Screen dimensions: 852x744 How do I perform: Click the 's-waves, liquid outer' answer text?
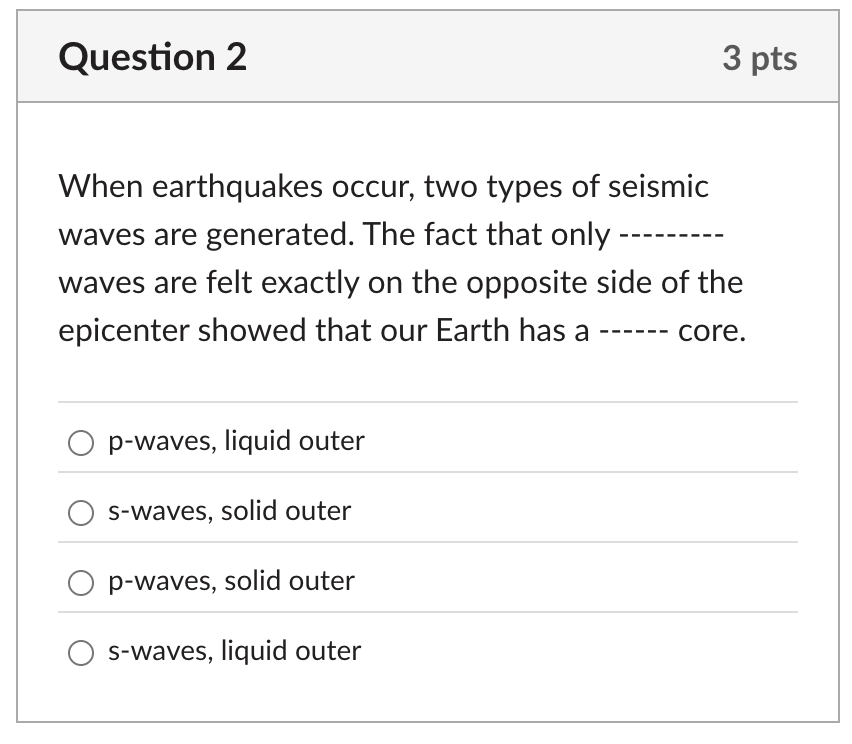(233, 650)
